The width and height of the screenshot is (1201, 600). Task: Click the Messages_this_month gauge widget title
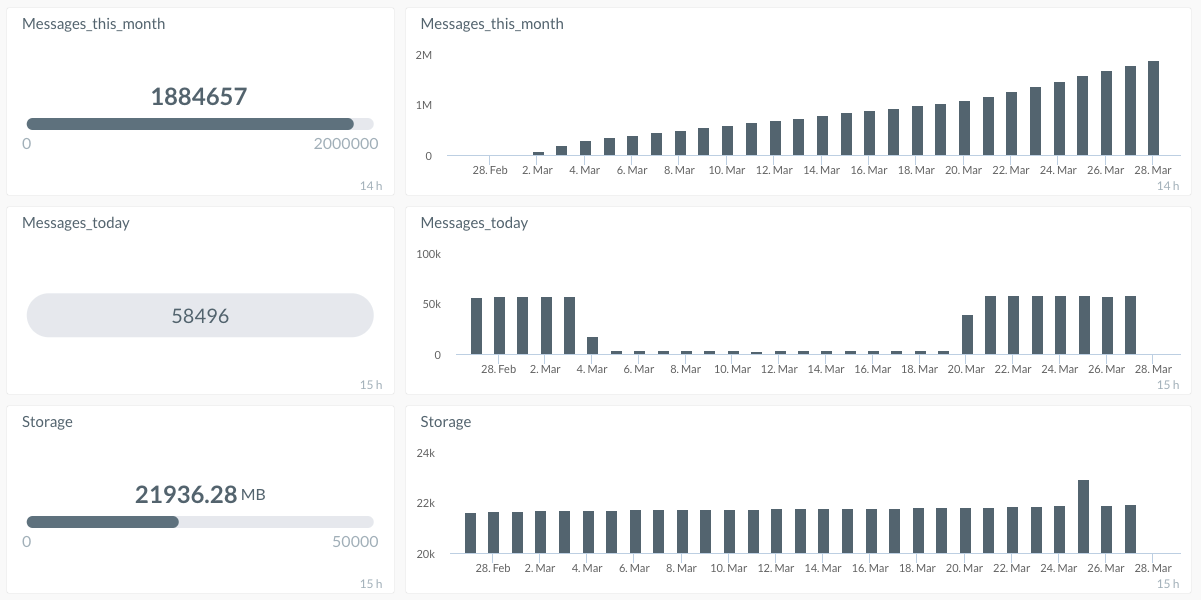pyautogui.click(x=94, y=24)
